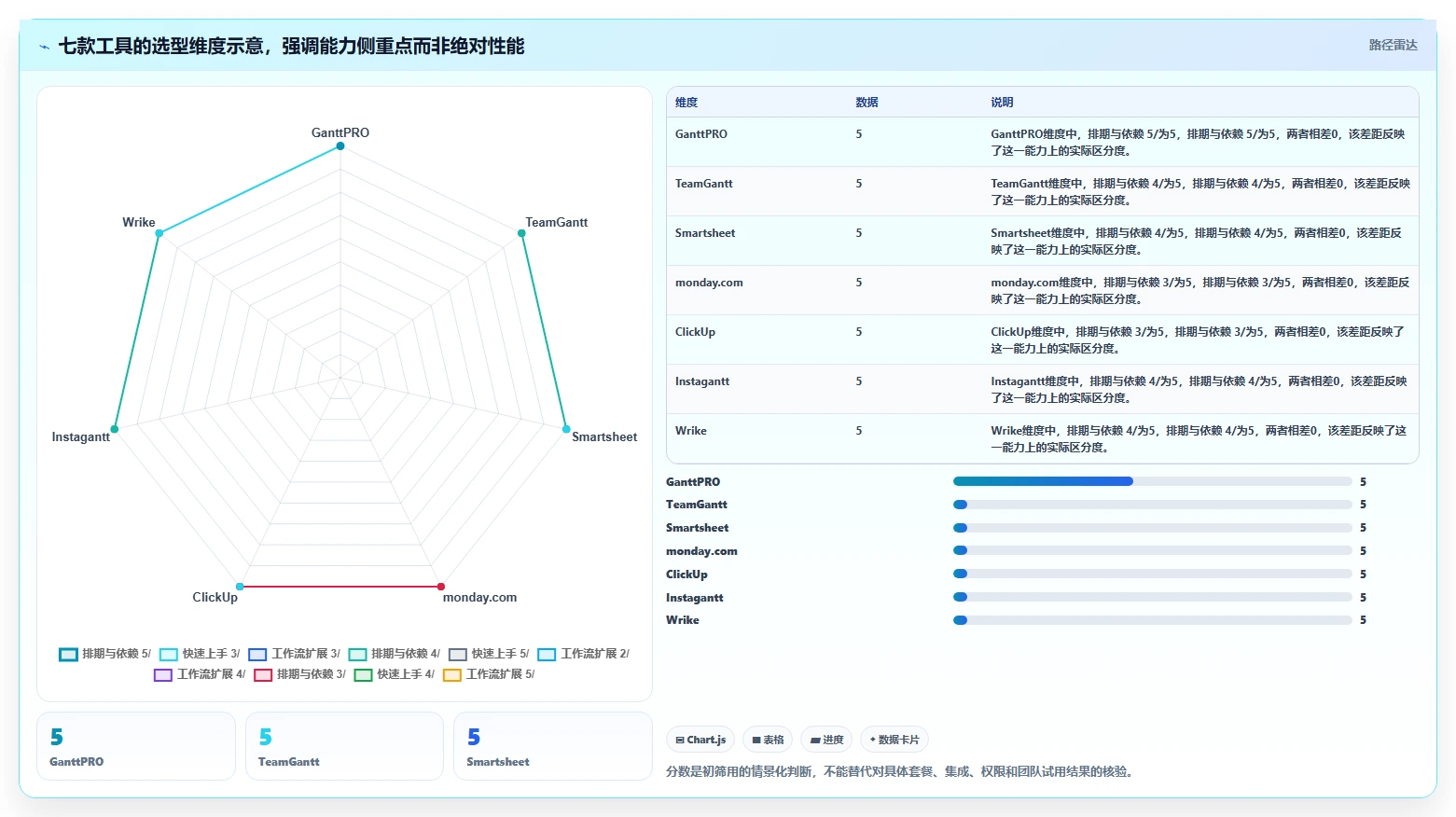This screenshot has width=1456, height=817.
Task: Toggle the 工作流扩展 5/ legend item
Action: (489, 674)
